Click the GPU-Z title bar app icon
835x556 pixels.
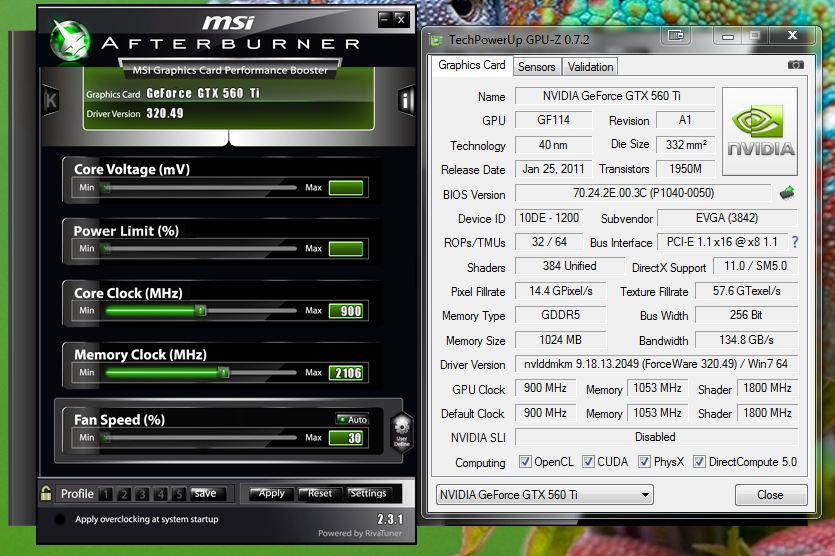pos(436,40)
